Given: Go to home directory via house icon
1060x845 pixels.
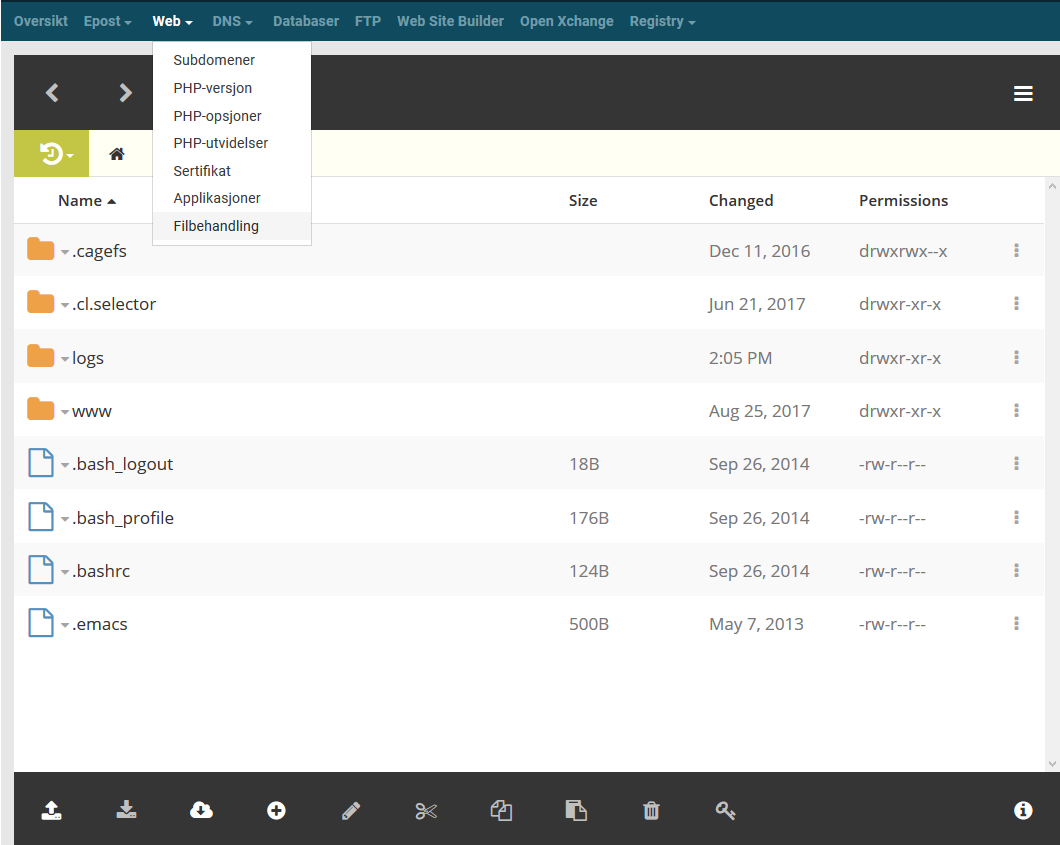Looking at the screenshot, I should (117, 154).
